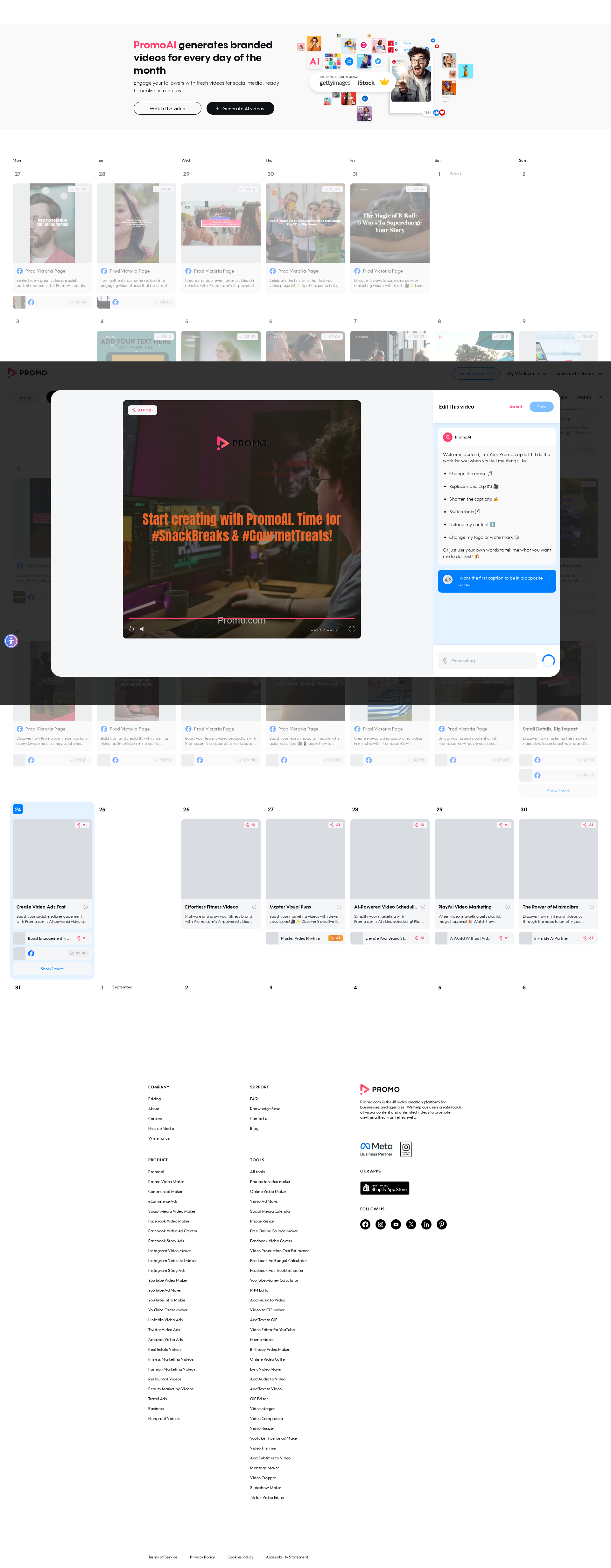Open the August 30 The Power of Minimalism thumbnail

click(x=558, y=859)
